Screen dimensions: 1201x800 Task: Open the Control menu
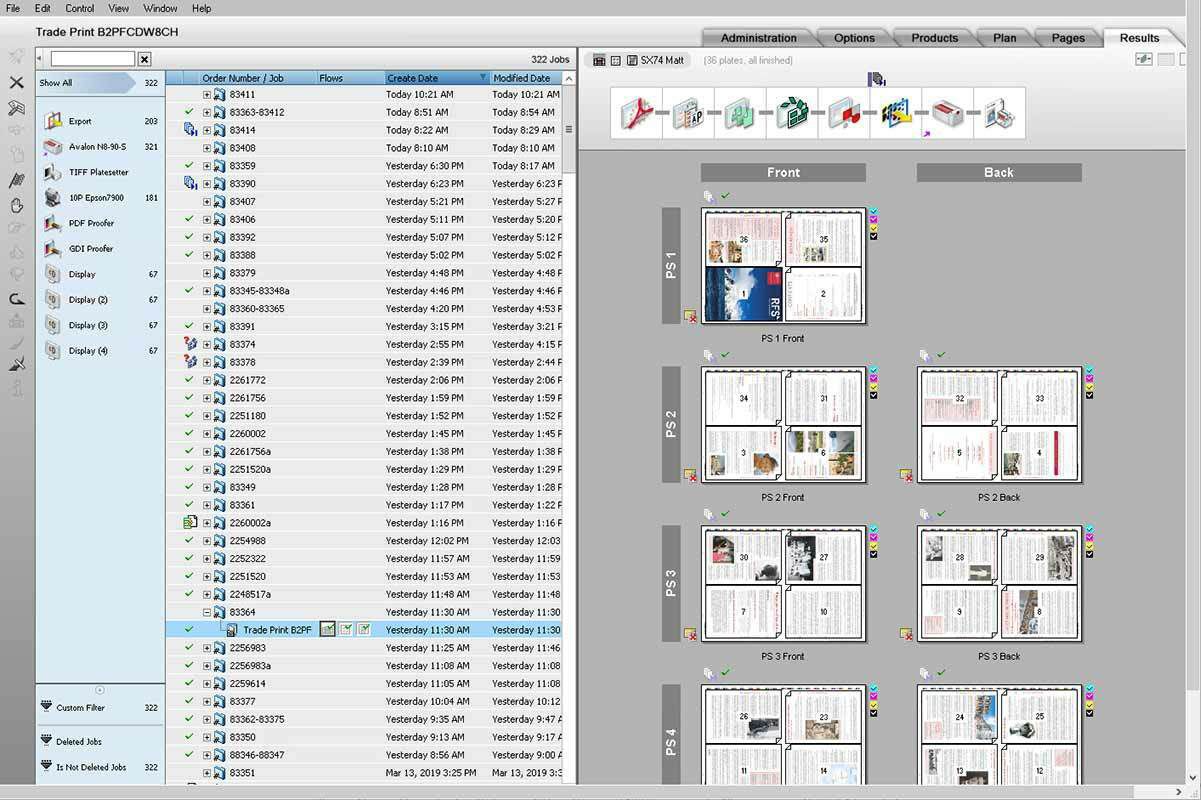point(78,8)
